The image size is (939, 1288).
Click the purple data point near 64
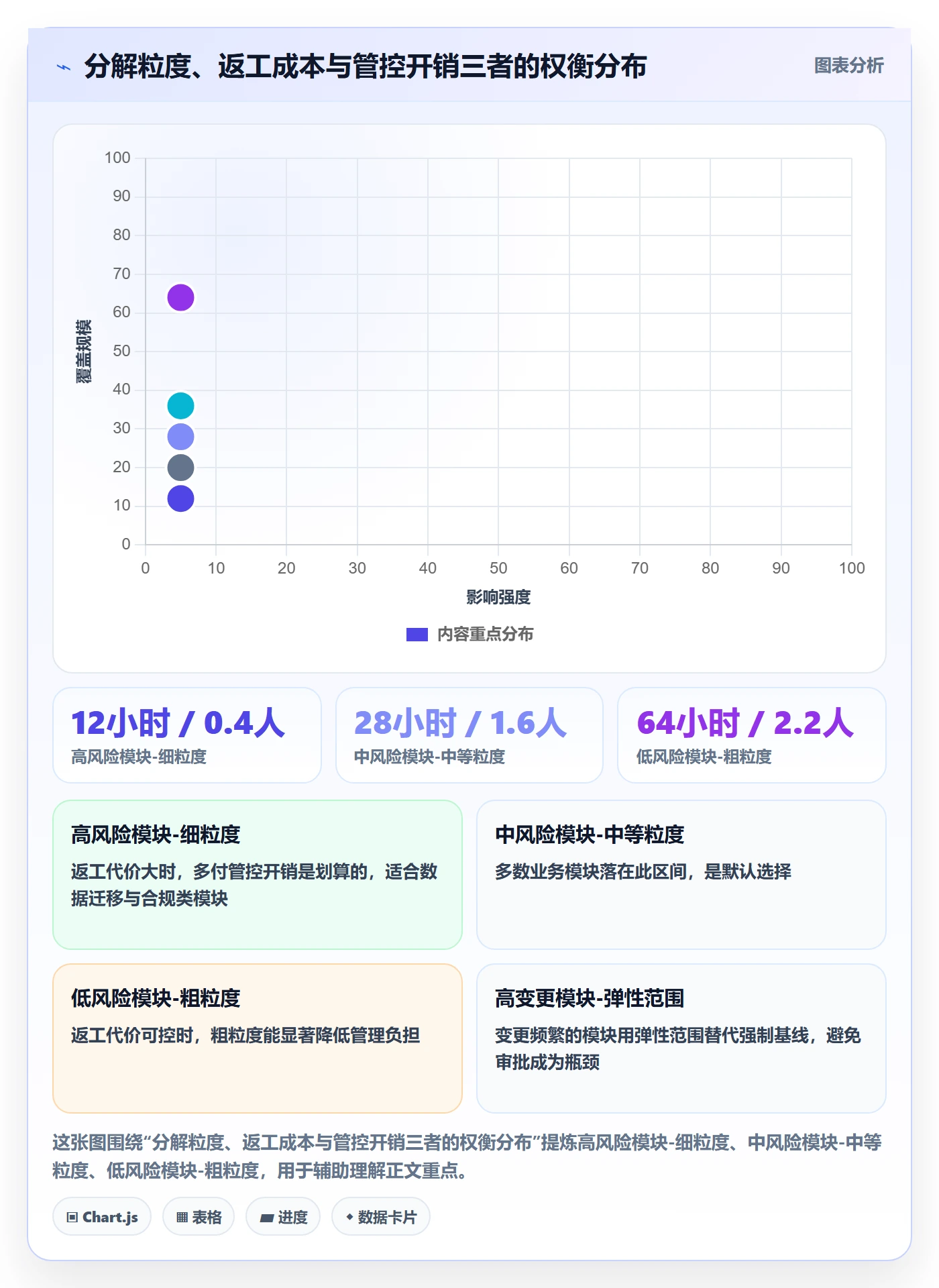tap(180, 297)
